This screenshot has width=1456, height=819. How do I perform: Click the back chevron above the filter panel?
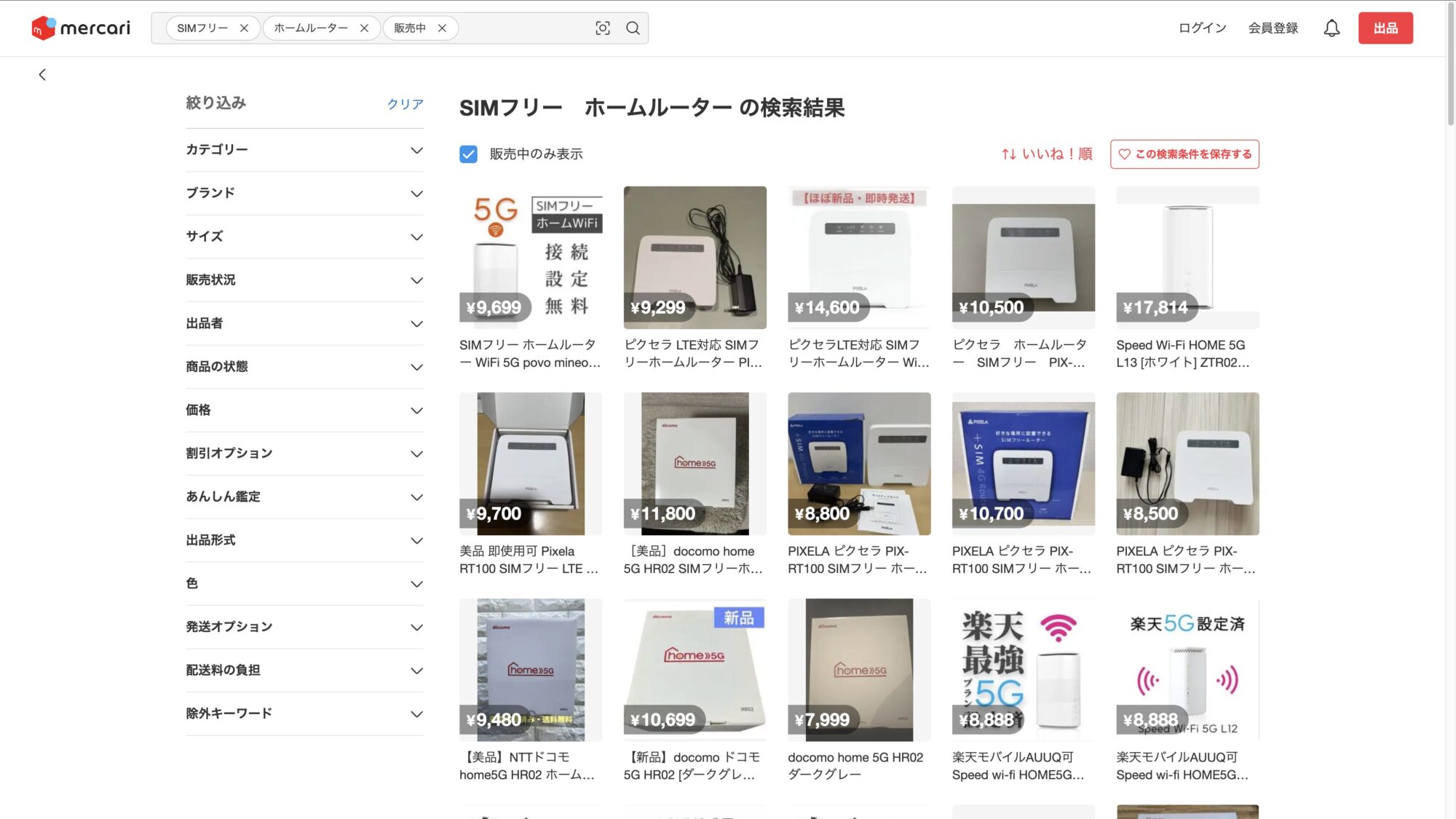pos(42,74)
